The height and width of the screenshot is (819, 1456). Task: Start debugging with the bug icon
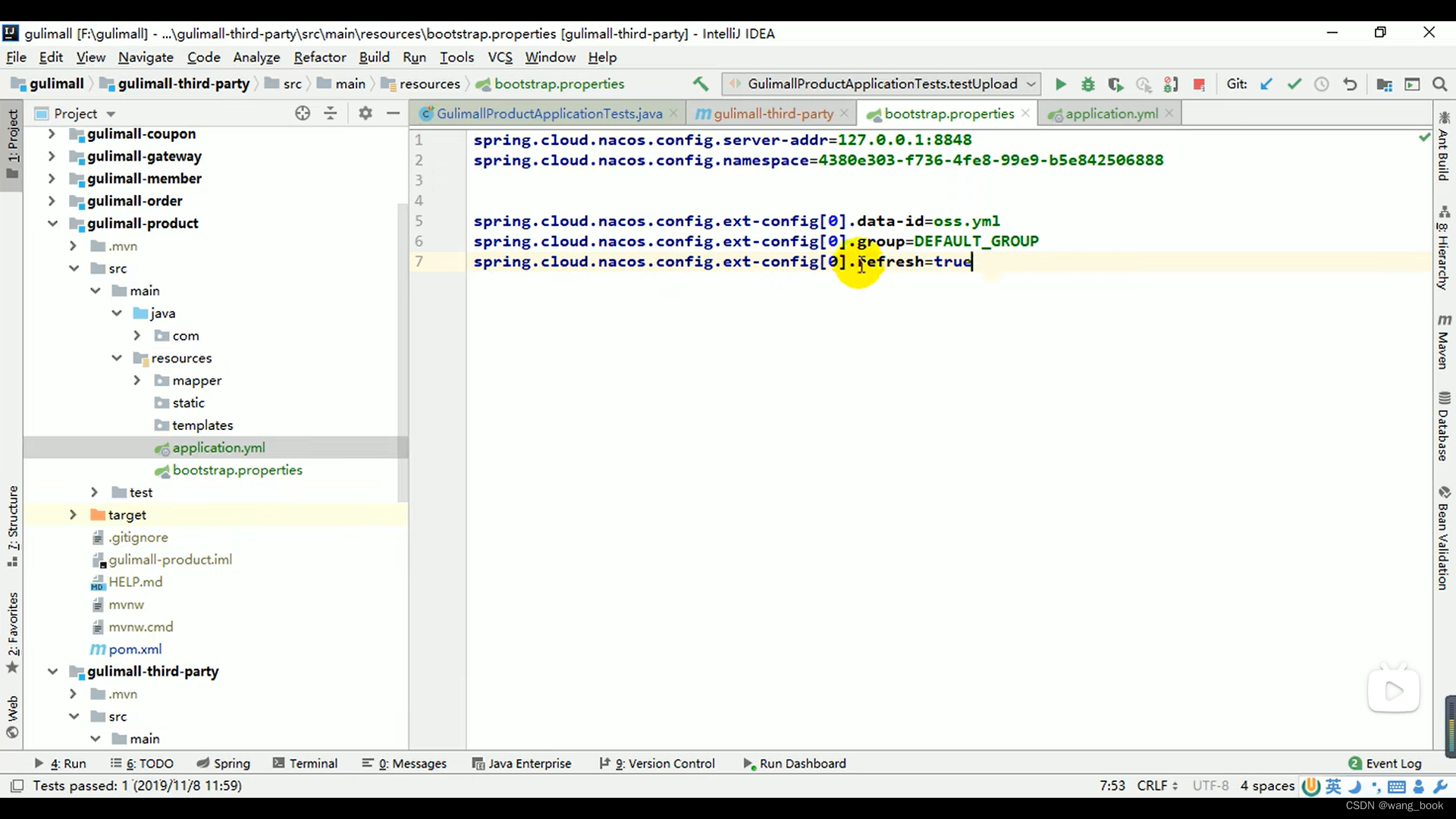1087,84
